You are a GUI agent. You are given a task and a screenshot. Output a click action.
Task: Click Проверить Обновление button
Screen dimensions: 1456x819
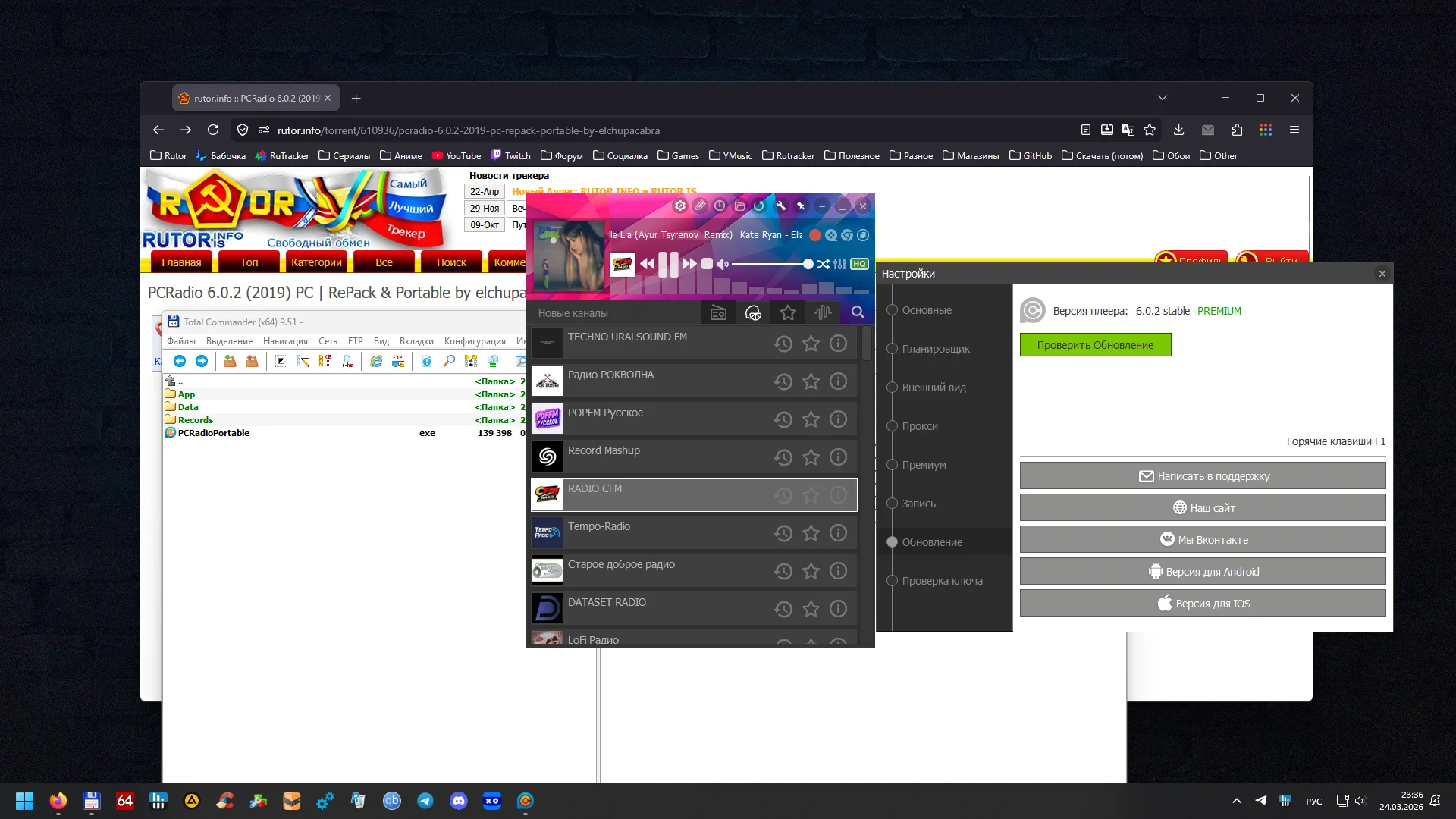(x=1095, y=345)
